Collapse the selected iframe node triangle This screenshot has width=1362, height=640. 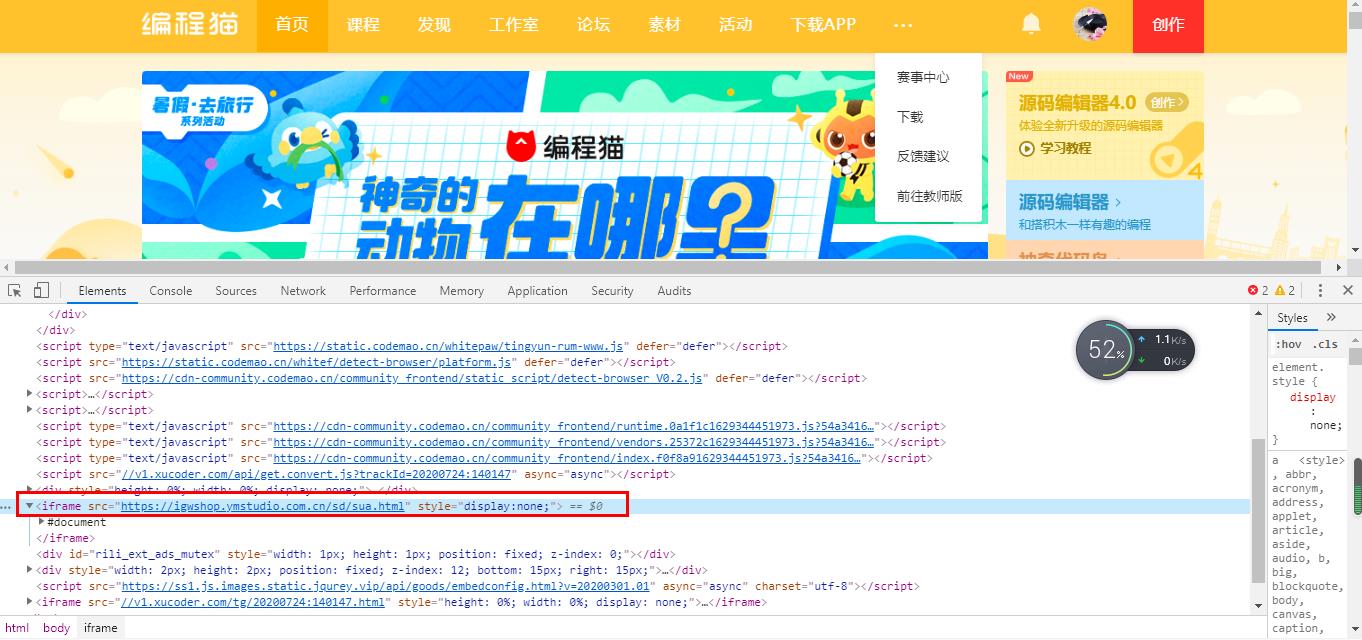[30, 506]
